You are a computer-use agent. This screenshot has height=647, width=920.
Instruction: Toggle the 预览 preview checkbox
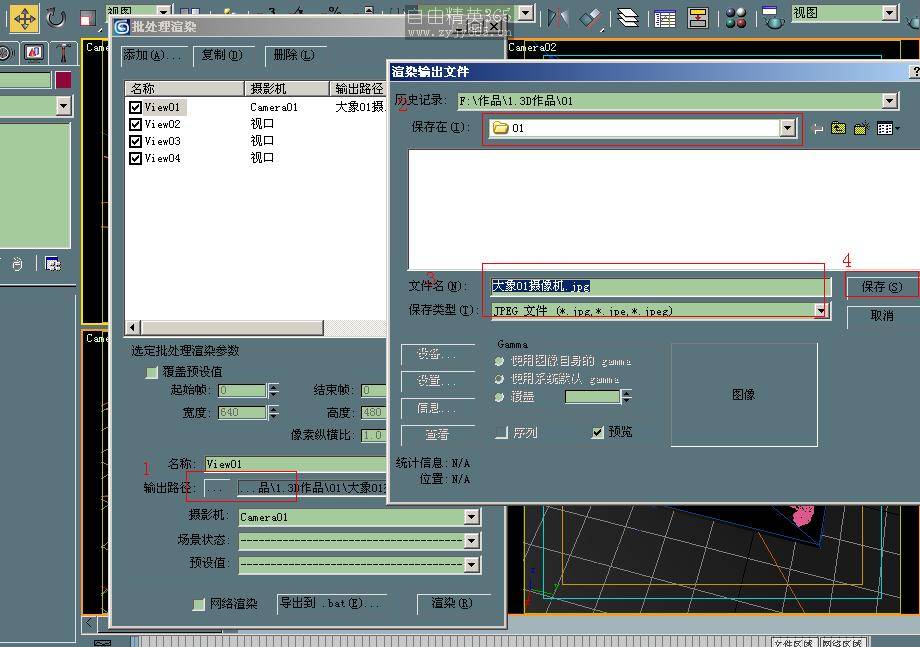[x=598, y=432]
